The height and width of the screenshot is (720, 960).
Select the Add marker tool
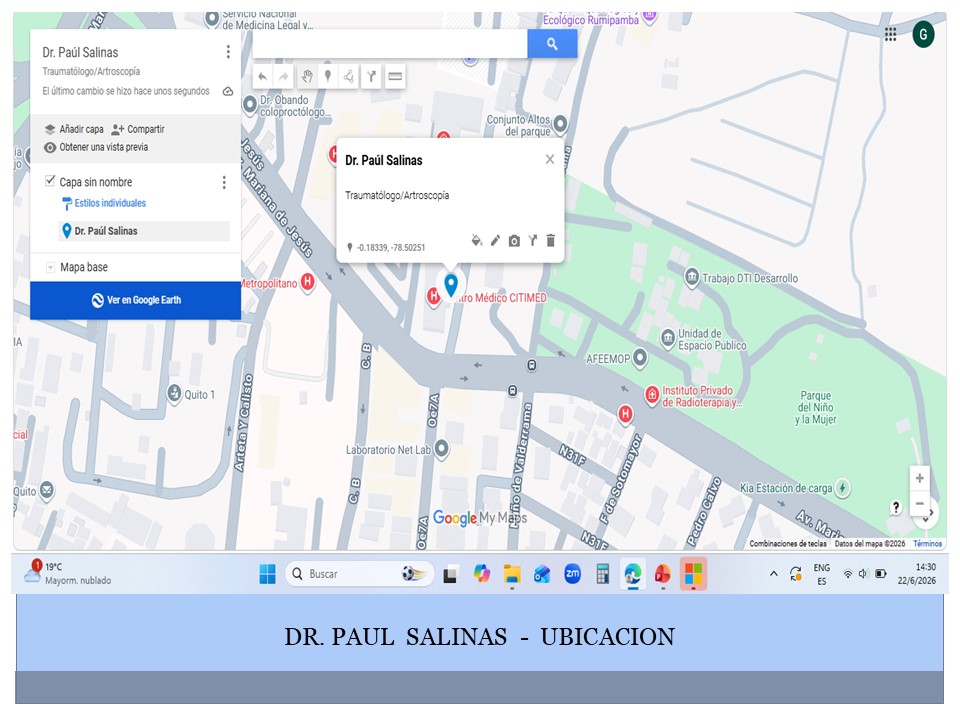point(328,77)
